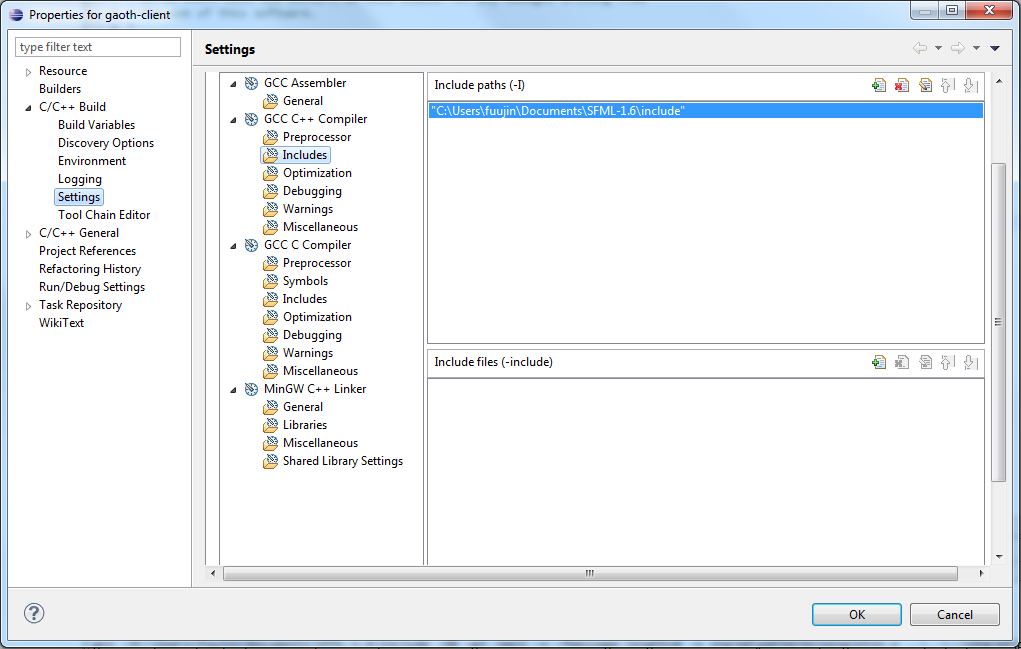Click the MinGW C++ Linker tool icon
1021x649 pixels.
tap(251, 389)
